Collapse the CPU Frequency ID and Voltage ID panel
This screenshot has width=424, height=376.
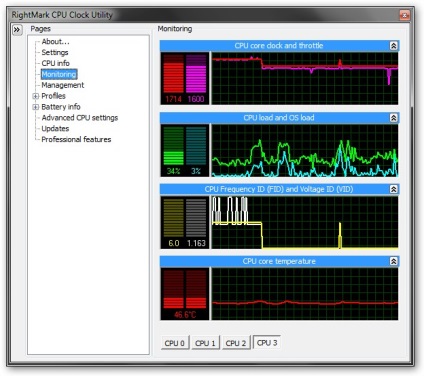[393, 189]
